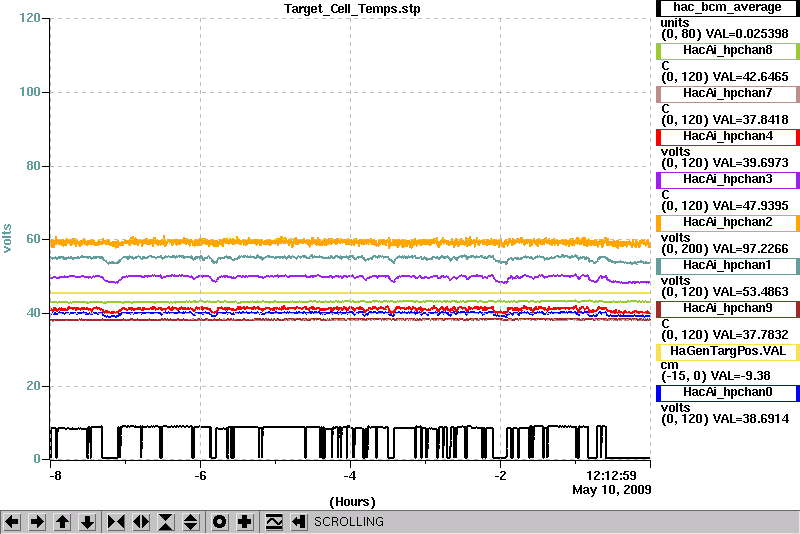The image size is (800, 534).
Task: Click the x-axis tick label -6
Action: click(200, 476)
